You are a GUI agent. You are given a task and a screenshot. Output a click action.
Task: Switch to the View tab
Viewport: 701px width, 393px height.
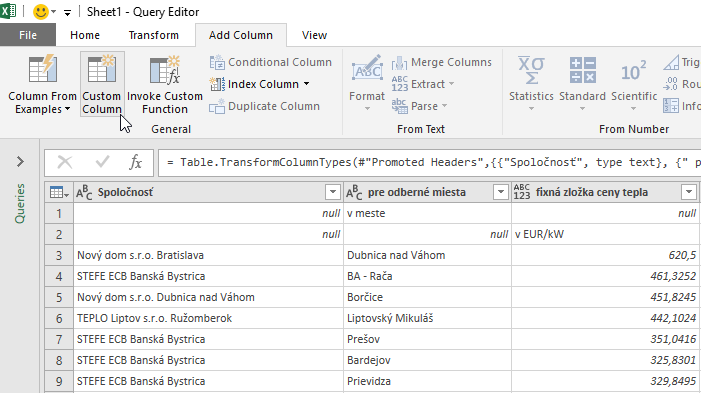[314, 35]
